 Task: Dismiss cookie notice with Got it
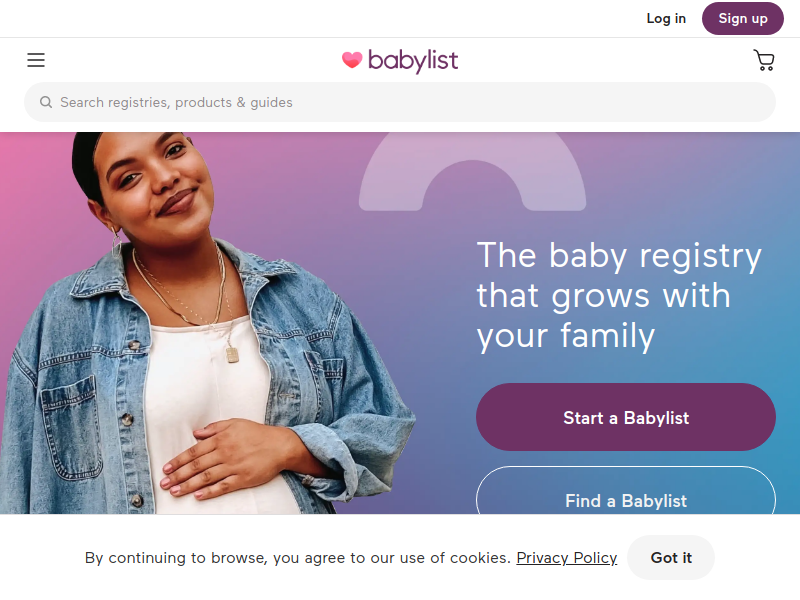click(671, 558)
